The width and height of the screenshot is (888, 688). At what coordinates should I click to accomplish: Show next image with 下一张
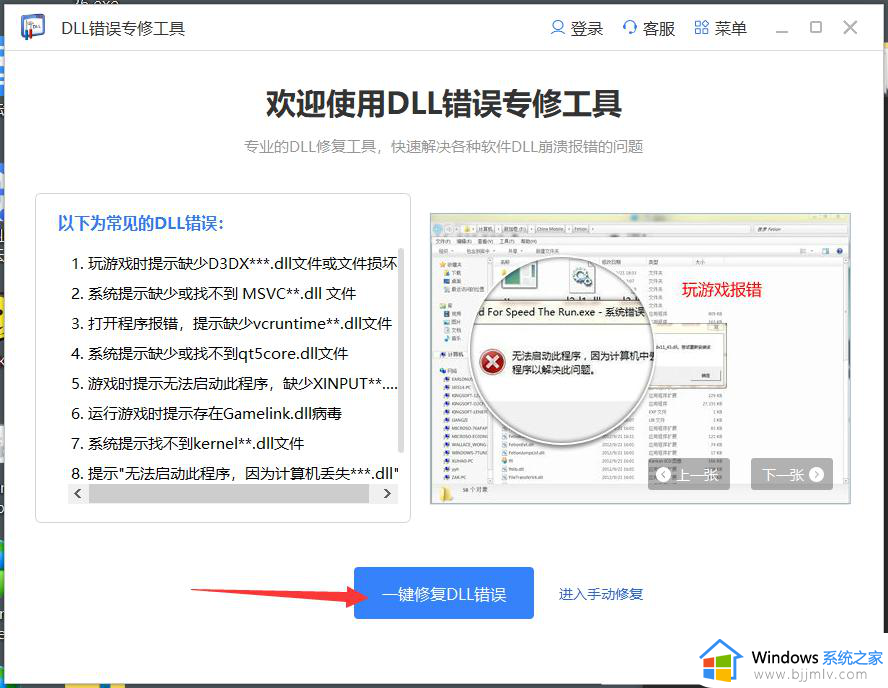792,474
